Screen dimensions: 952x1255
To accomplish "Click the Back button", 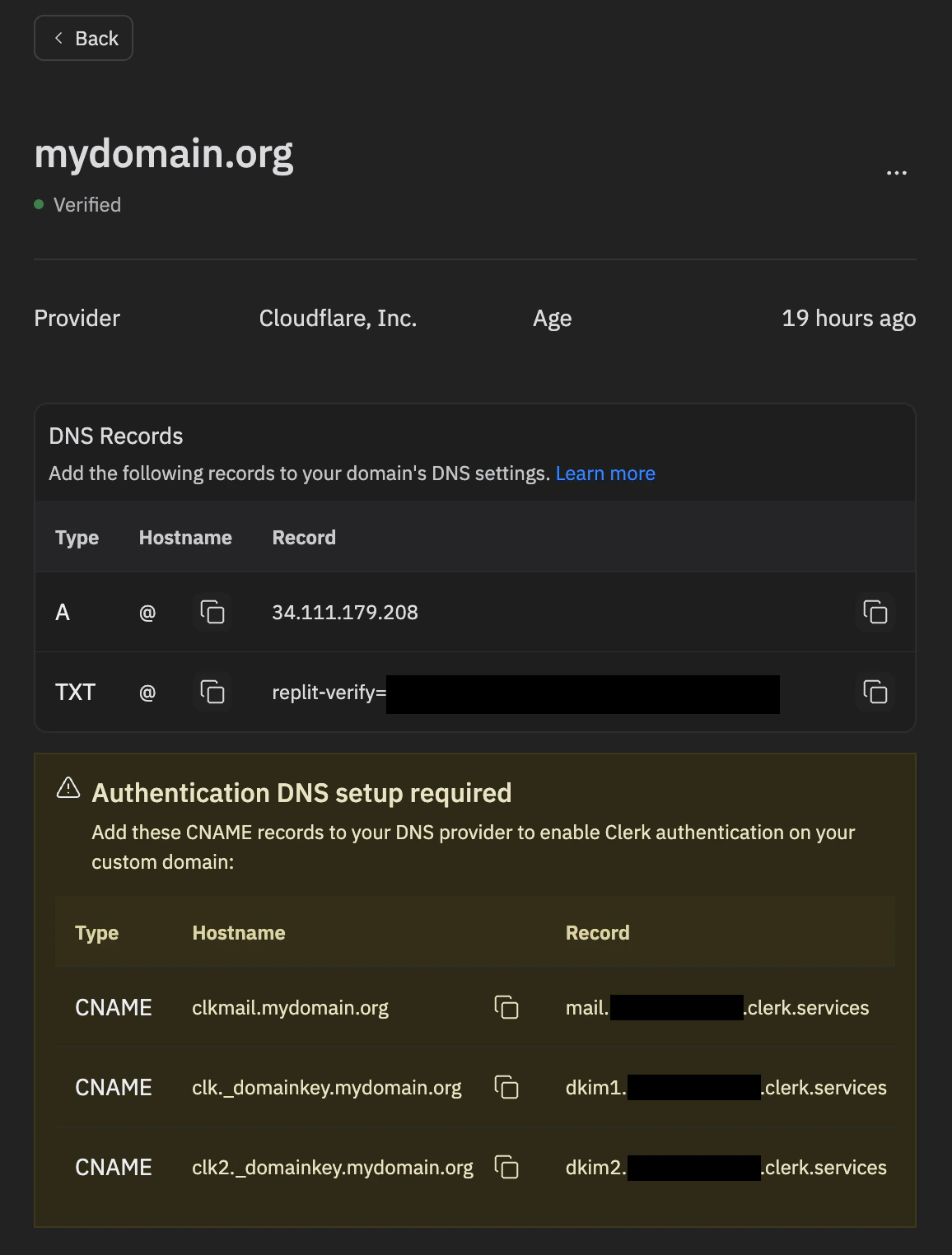I will [83, 37].
